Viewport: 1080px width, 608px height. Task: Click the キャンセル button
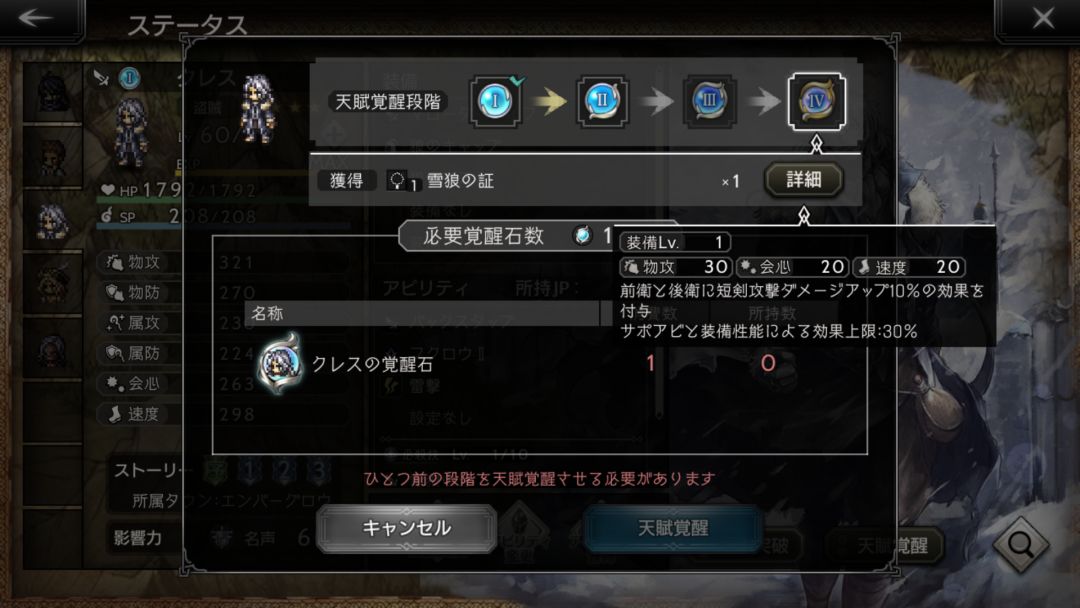click(406, 528)
